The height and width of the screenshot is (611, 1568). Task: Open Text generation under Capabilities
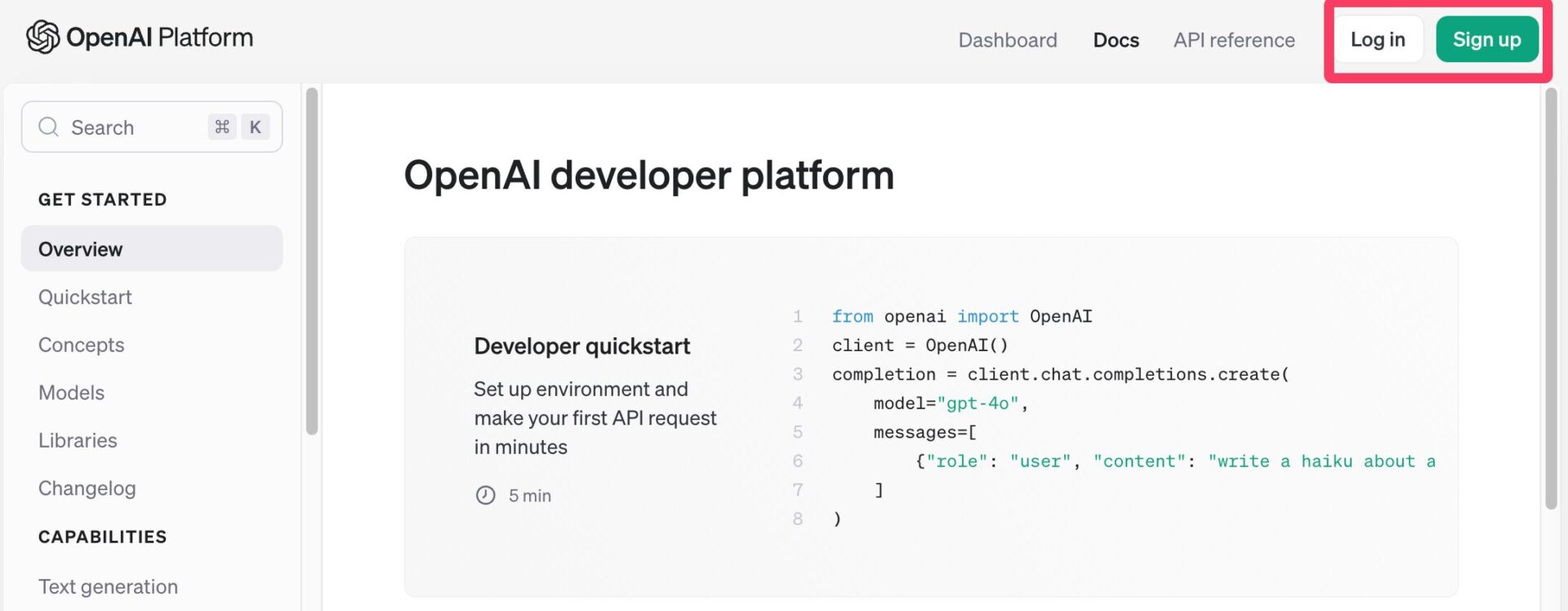pyautogui.click(x=108, y=586)
